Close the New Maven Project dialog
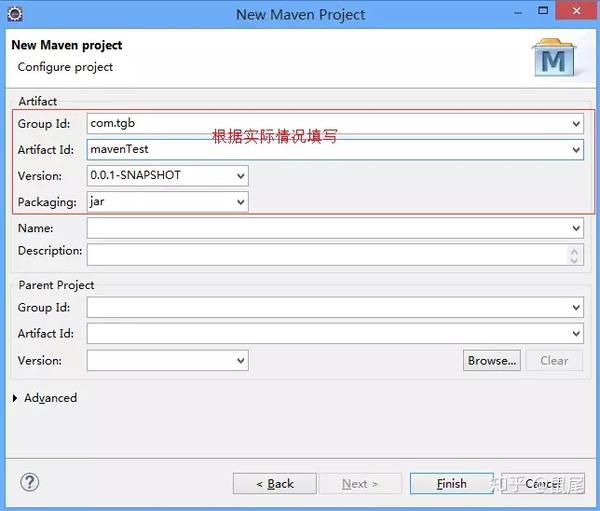This screenshot has width=600, height=511. point(576,11)
